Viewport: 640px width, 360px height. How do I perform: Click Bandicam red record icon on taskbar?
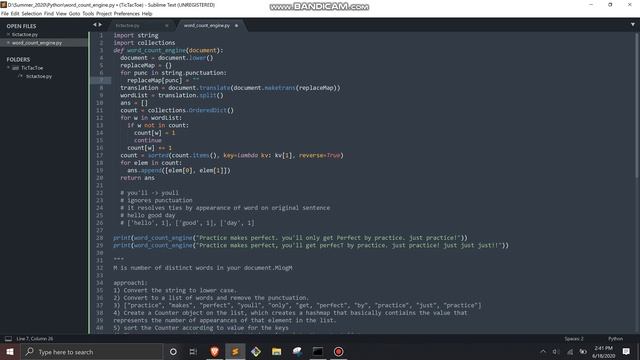338,351
